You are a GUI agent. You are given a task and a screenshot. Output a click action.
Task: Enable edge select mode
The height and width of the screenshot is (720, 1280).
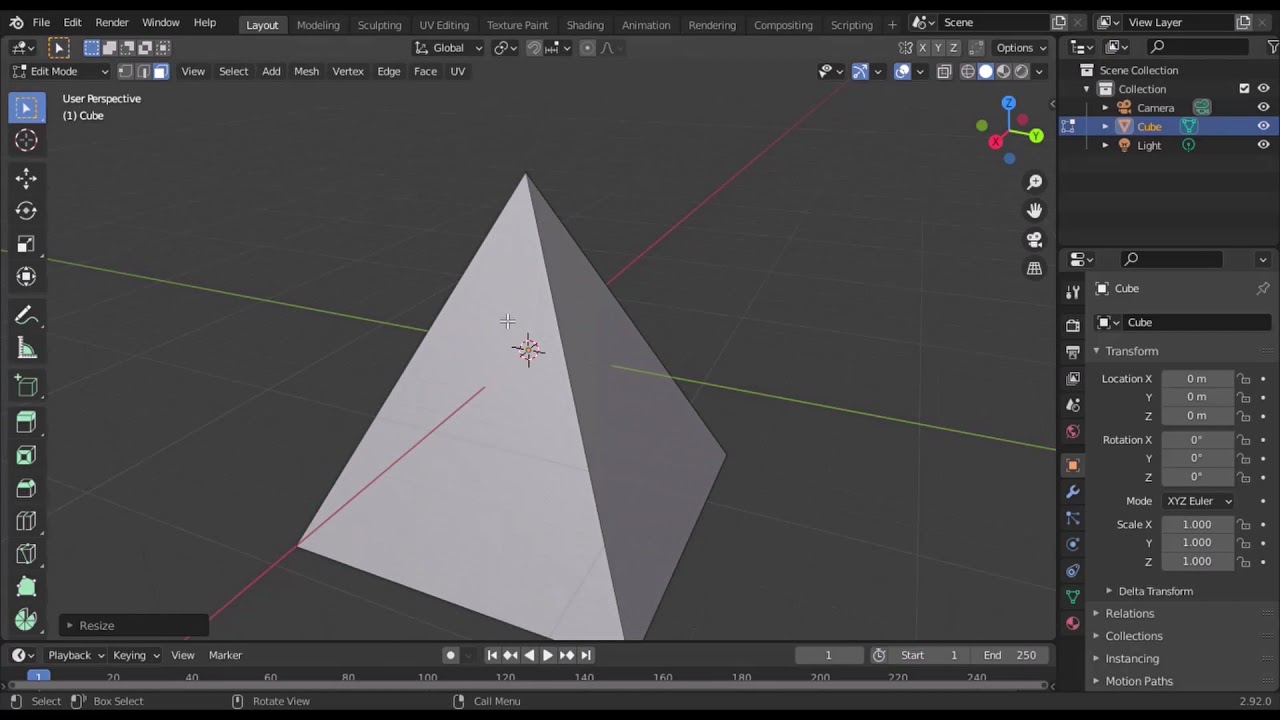[x=143, y=71]
